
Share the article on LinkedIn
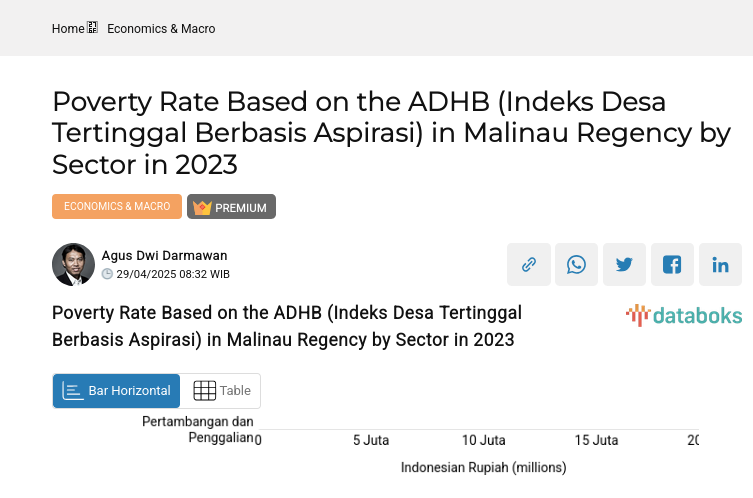(x=720, y=264)
